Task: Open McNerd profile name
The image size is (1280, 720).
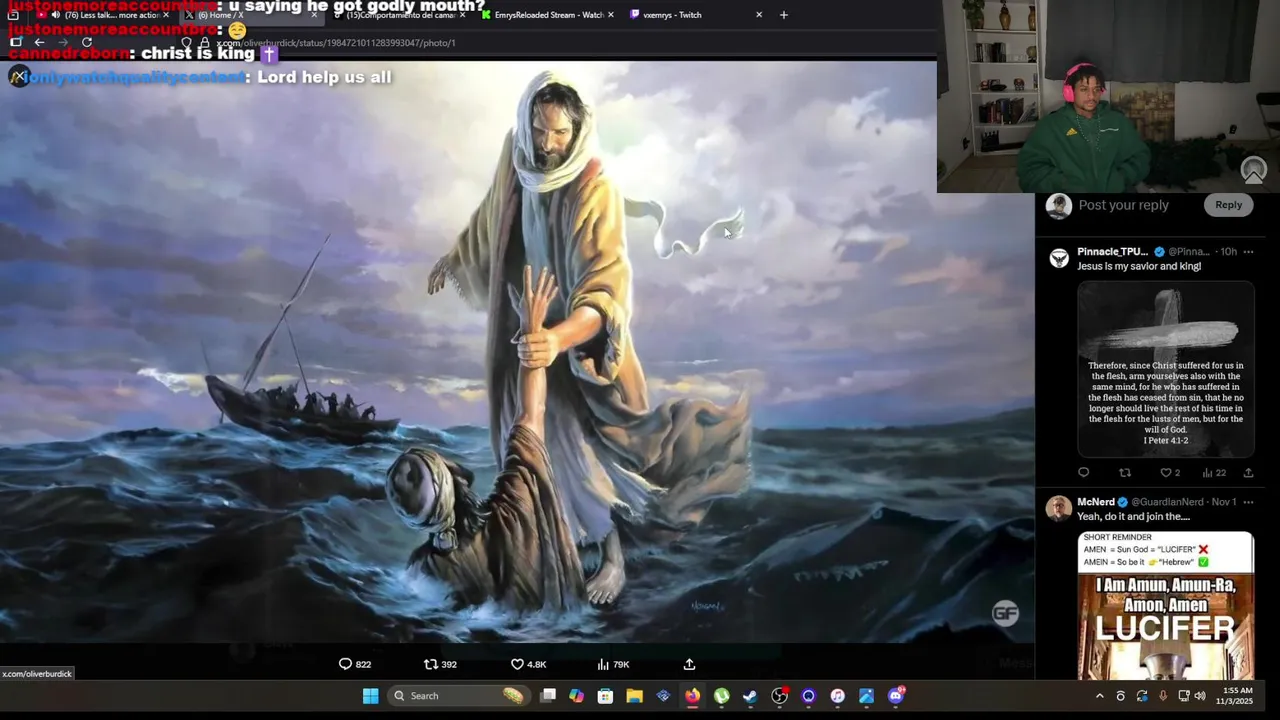Action: tap(1096, 502)
